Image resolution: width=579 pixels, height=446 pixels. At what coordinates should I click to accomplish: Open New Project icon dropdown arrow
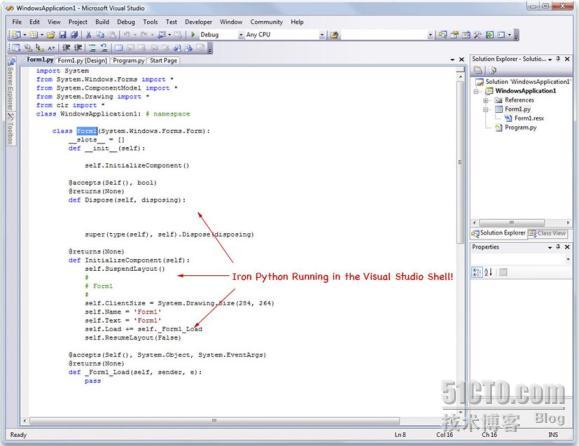(25, 35)
